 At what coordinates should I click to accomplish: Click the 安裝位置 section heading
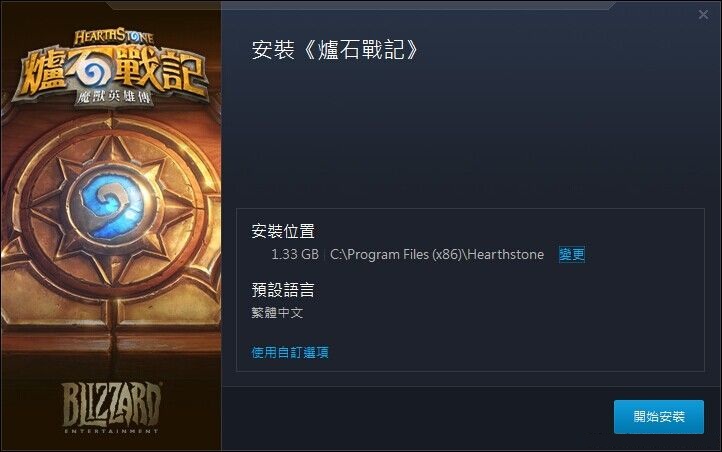283,231
